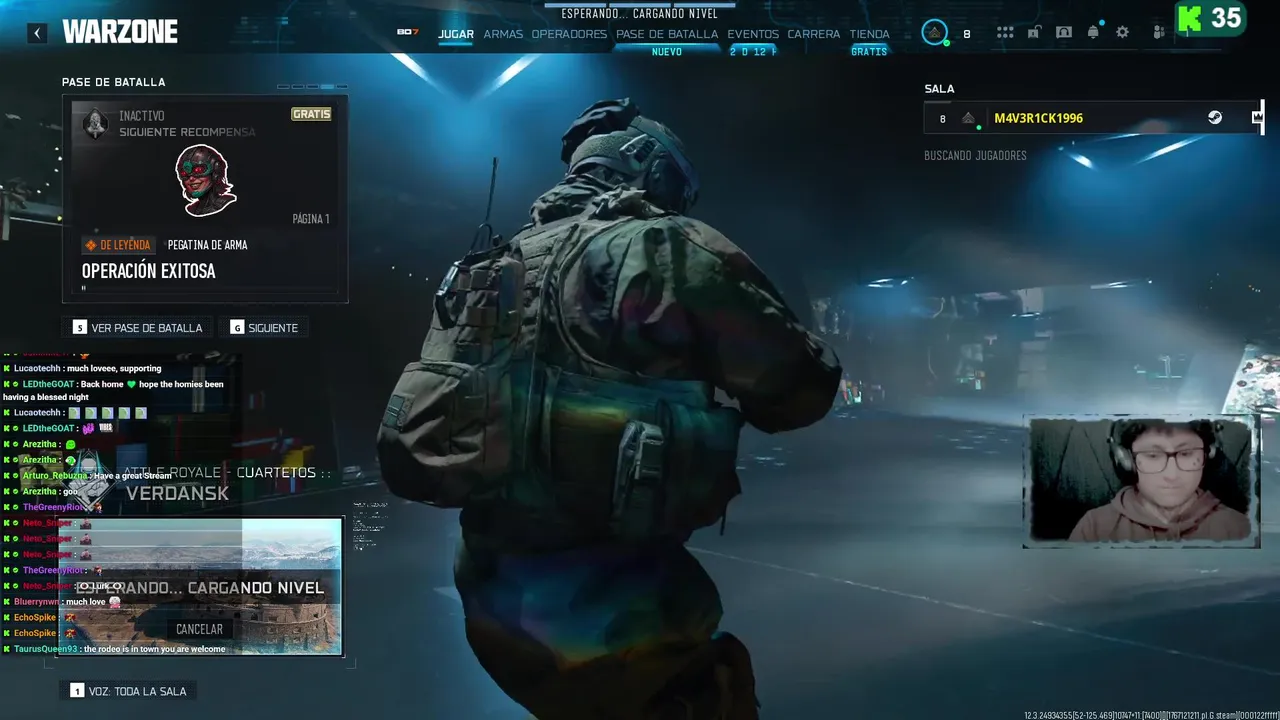The width and height of the screenshot is (1280, 720).
Task: Click the battle pass page indicator dashes
Action: coord(312,87)
